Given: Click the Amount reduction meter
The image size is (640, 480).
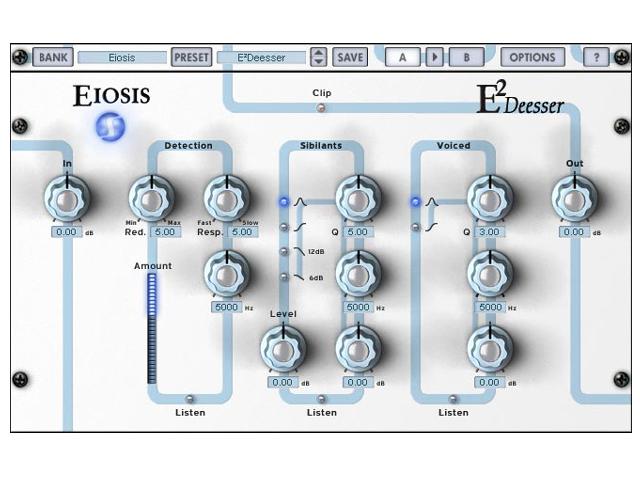Looking at the screenshot, I should tap(152, 329).
